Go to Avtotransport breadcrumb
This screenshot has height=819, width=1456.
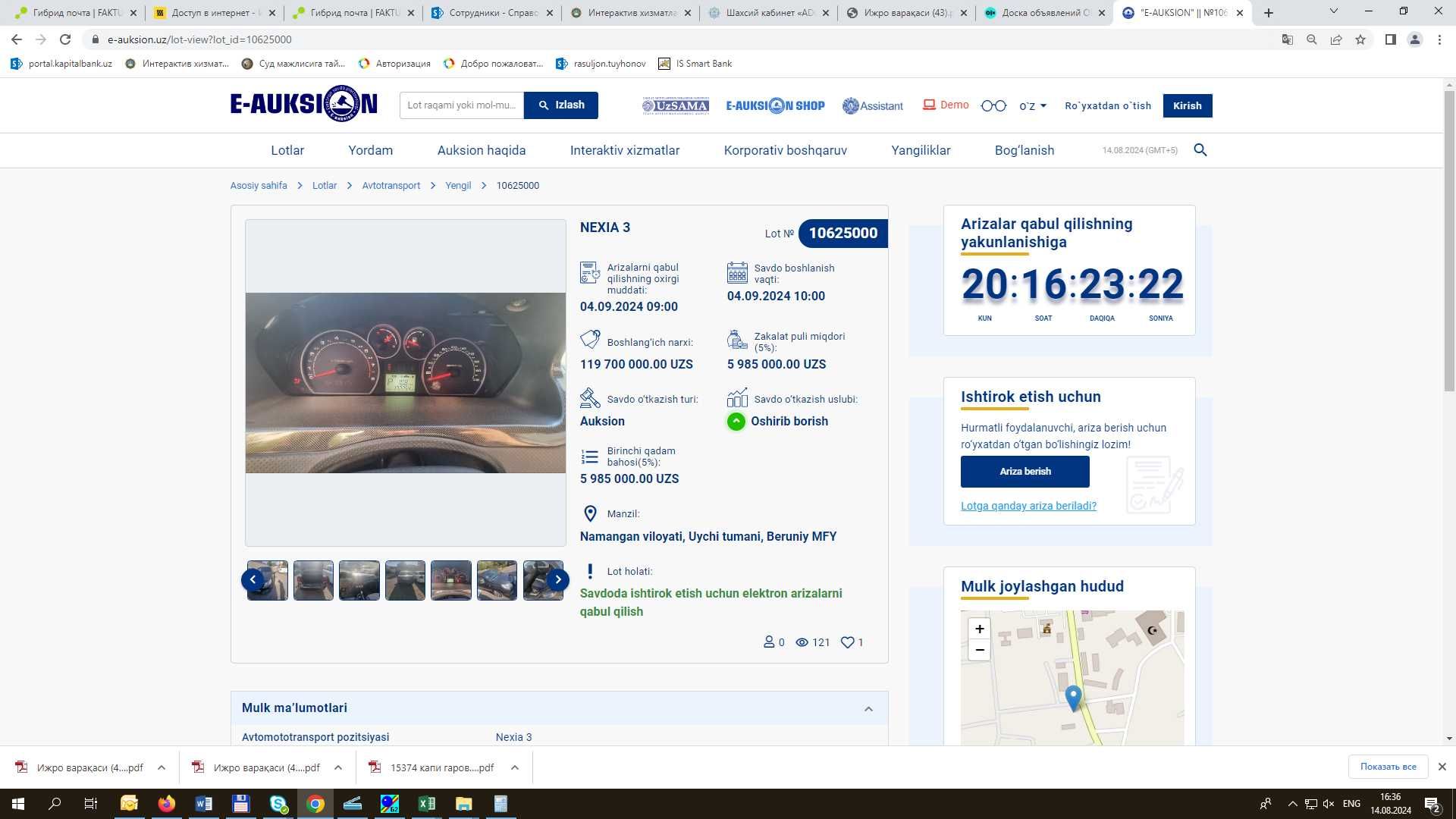coord(391,185)
